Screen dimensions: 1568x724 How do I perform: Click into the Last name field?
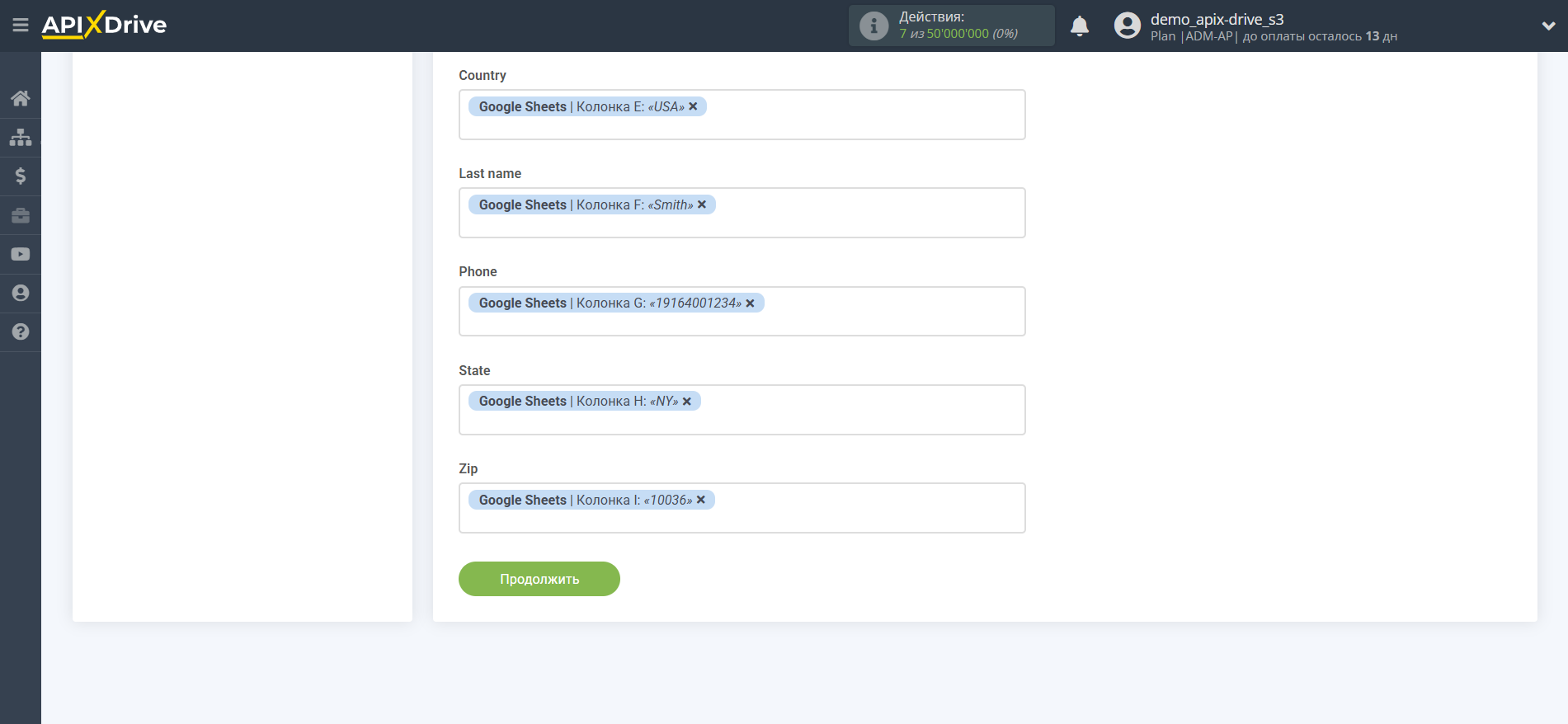coord(742,213)
